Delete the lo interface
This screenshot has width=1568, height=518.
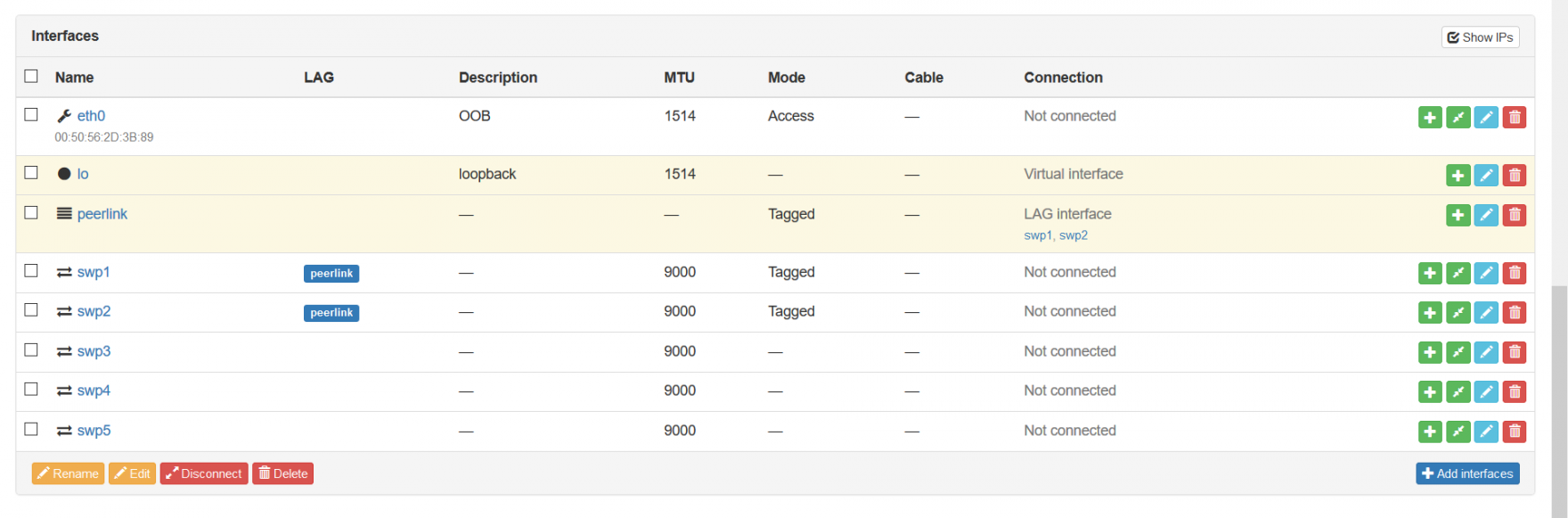(1515, 176)
